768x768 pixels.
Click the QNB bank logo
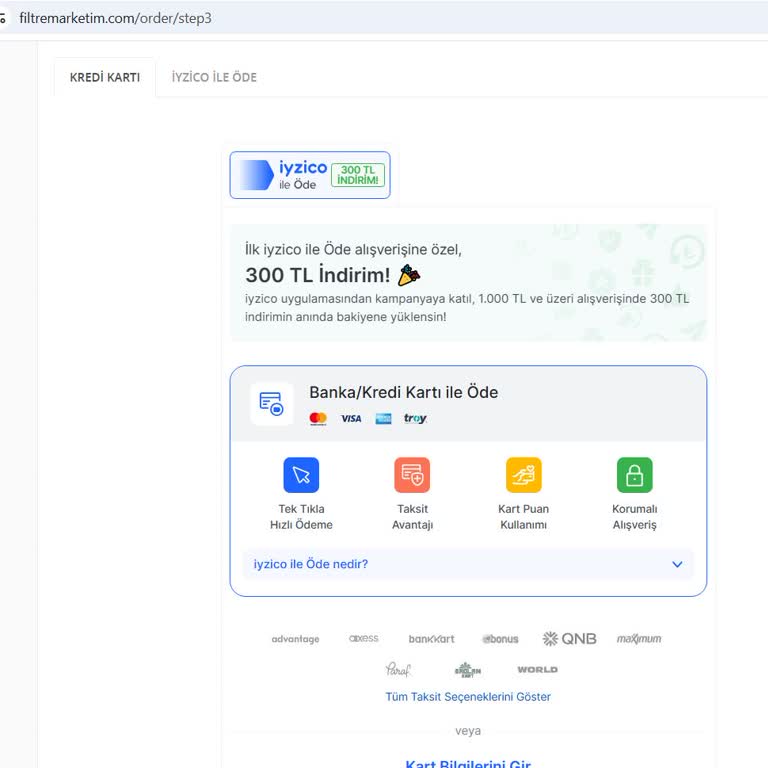[569, 639]
